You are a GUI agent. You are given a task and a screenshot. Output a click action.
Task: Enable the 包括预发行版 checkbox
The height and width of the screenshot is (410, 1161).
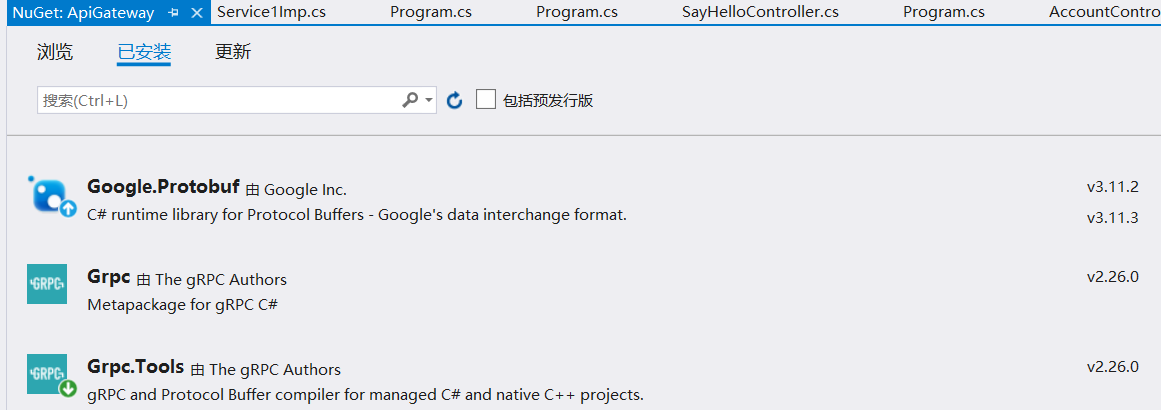[486, 100]
